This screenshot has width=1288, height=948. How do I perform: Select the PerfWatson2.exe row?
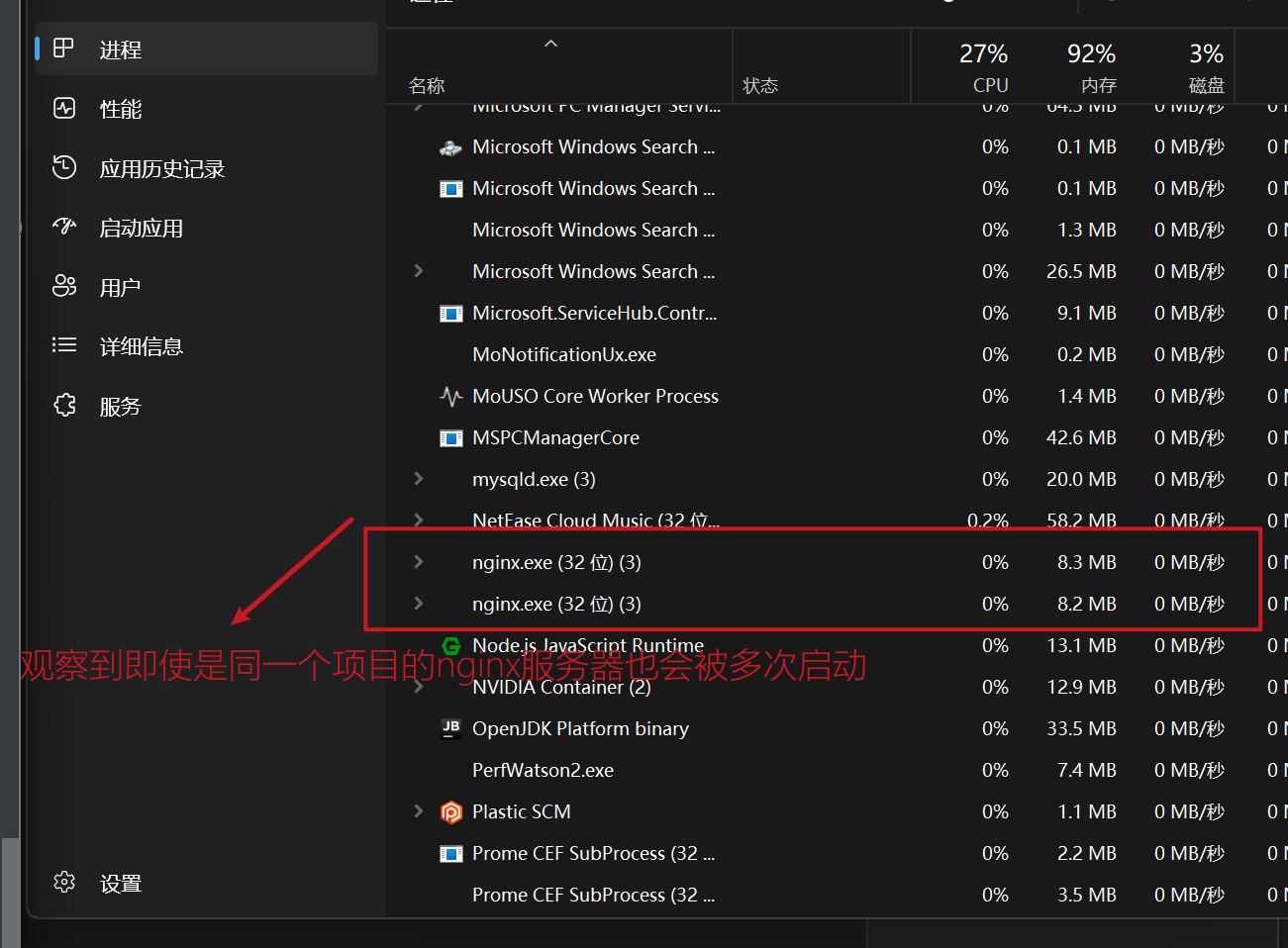837,770
